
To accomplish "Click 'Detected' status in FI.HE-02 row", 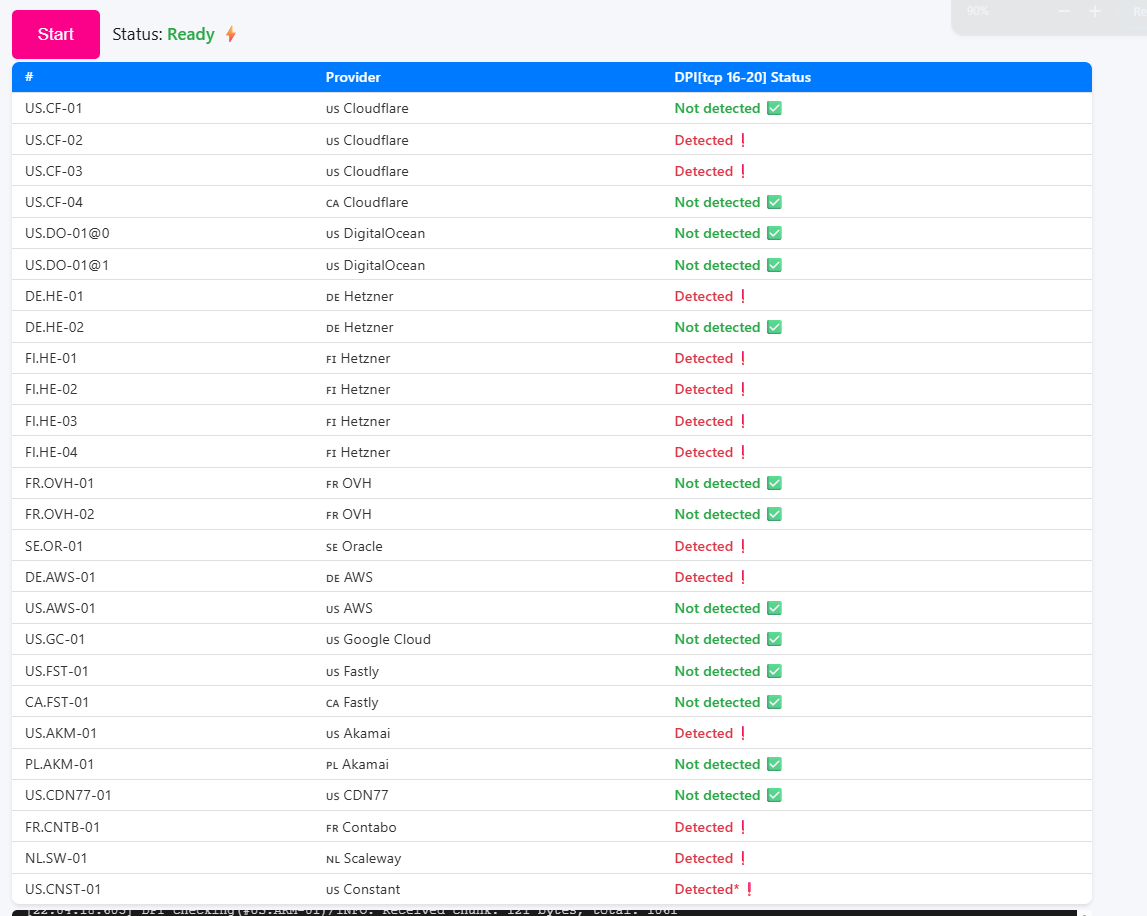I will 704,389.
